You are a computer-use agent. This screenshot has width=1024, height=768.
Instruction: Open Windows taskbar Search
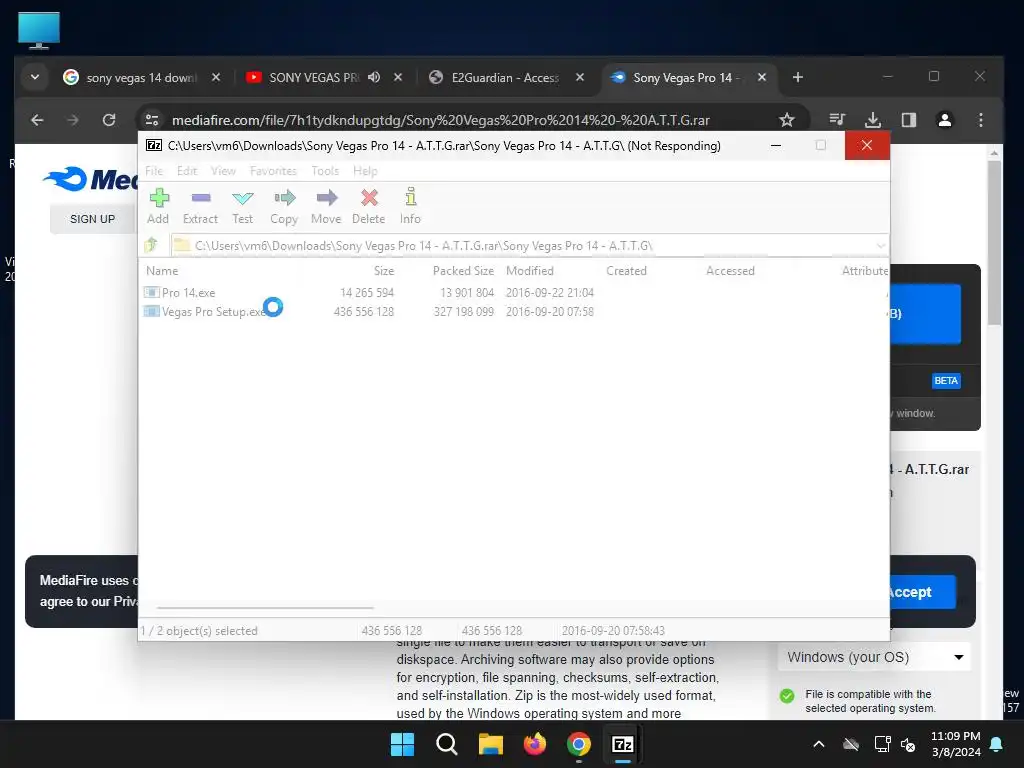point(447,744)
